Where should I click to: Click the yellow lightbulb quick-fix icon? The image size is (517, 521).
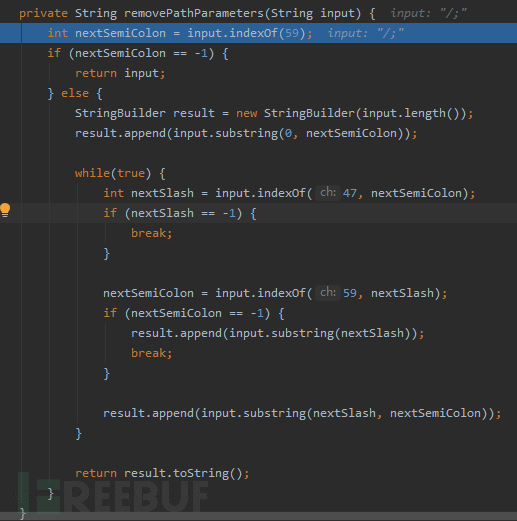click(5, 210)
